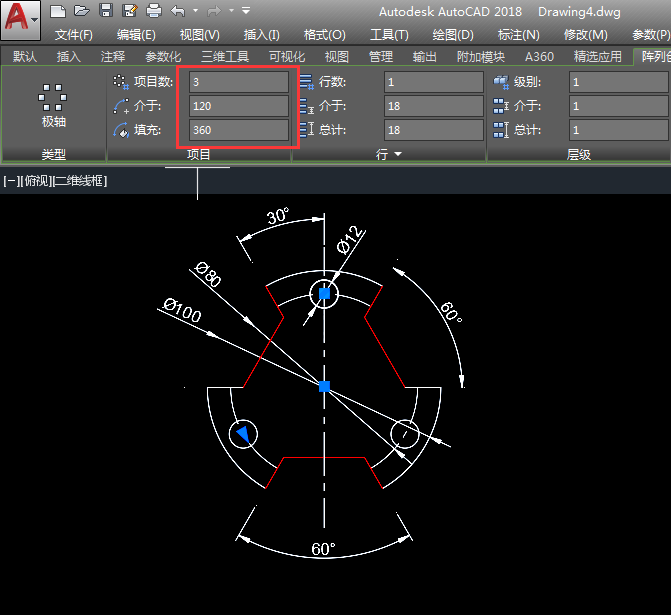Click the blue center grip of the array
This screenshot has width=671, height=615.
point(324,385)
